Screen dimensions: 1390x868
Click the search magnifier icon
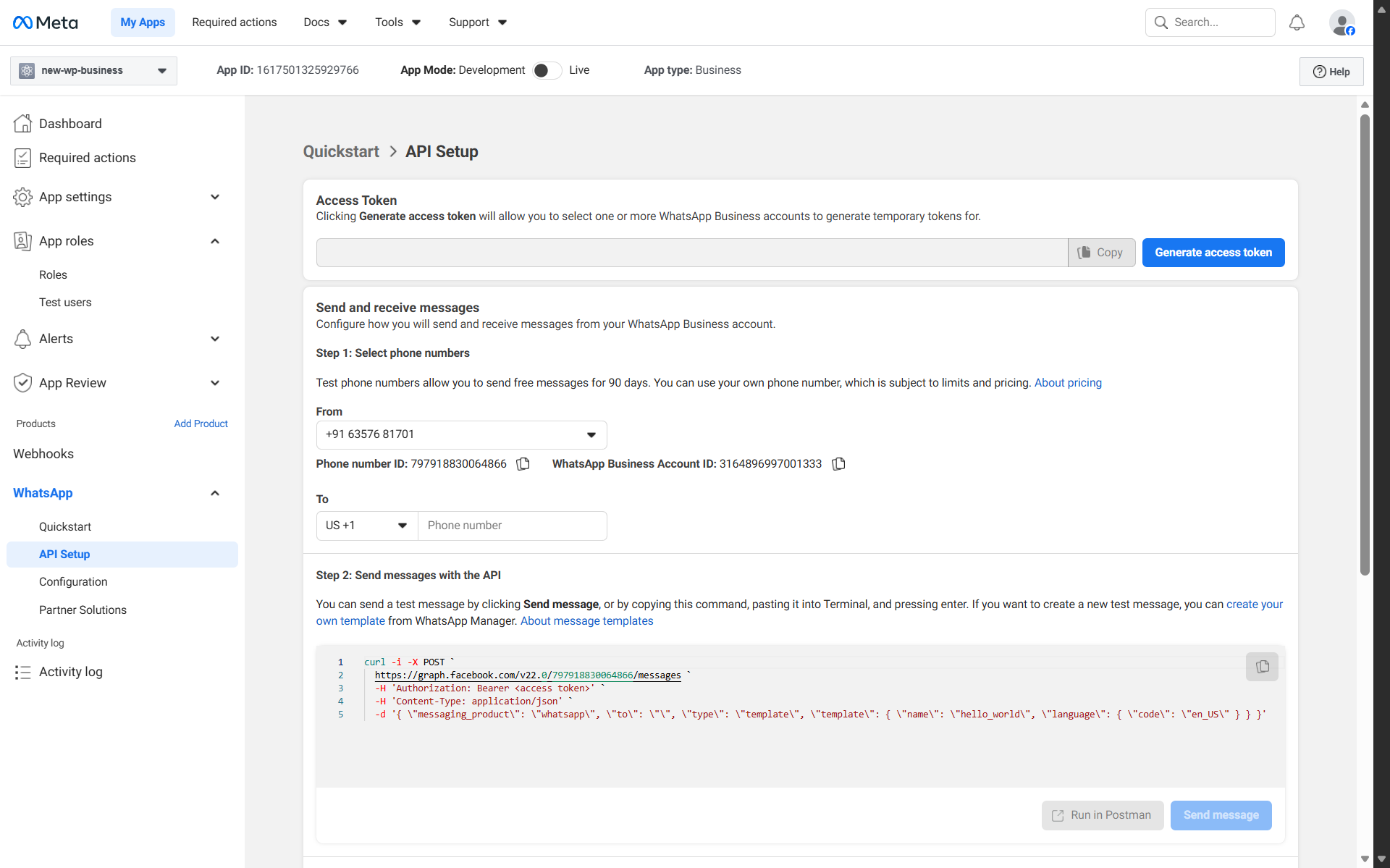[1161, 22]
